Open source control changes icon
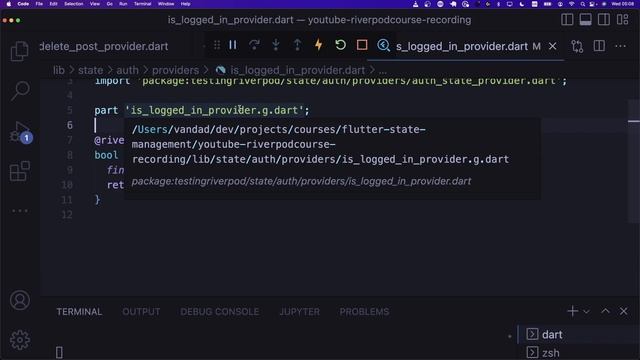This screenshot has height=360, width=640. [577, 46]
